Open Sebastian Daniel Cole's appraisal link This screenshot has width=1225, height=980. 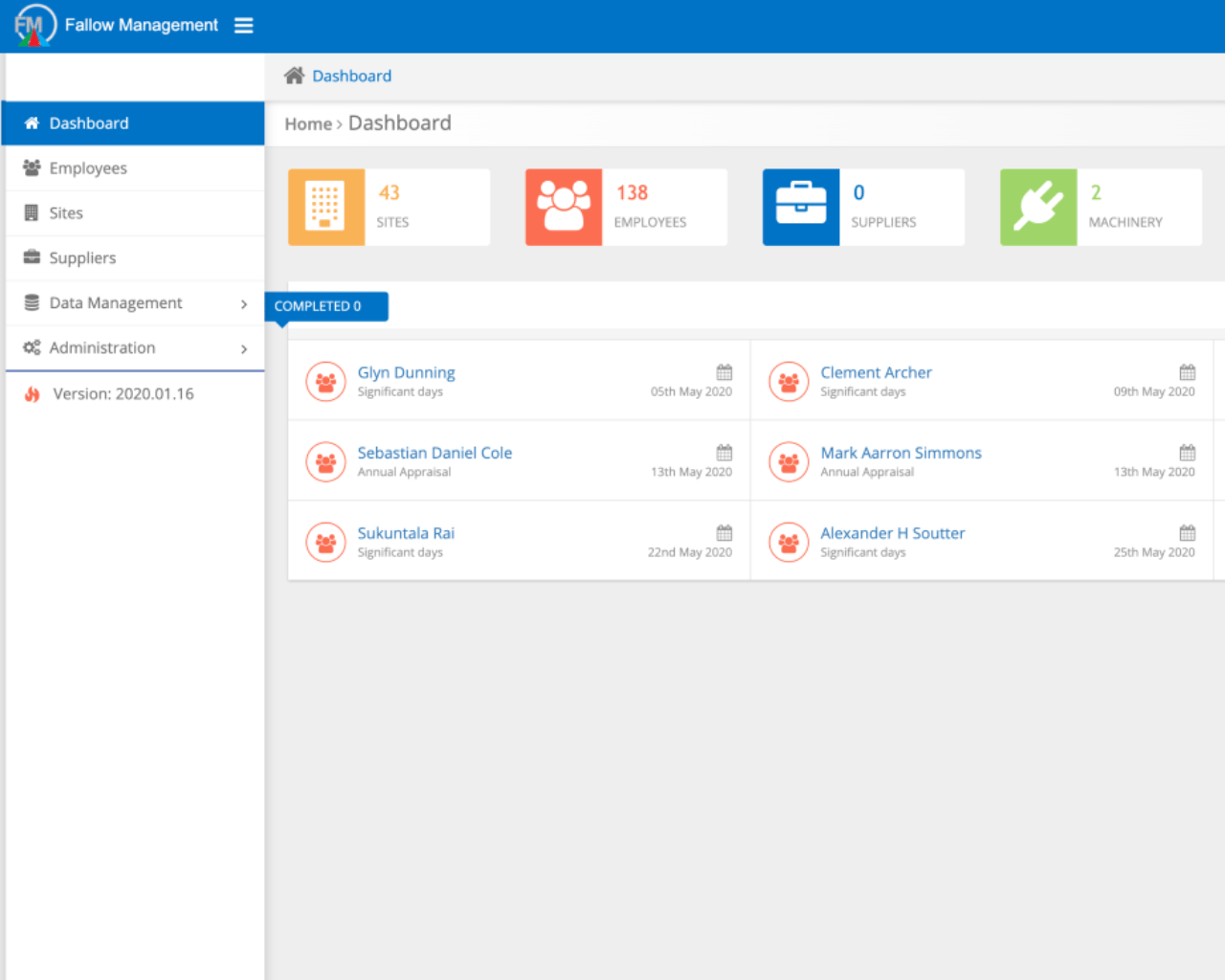tap(434, 453)
